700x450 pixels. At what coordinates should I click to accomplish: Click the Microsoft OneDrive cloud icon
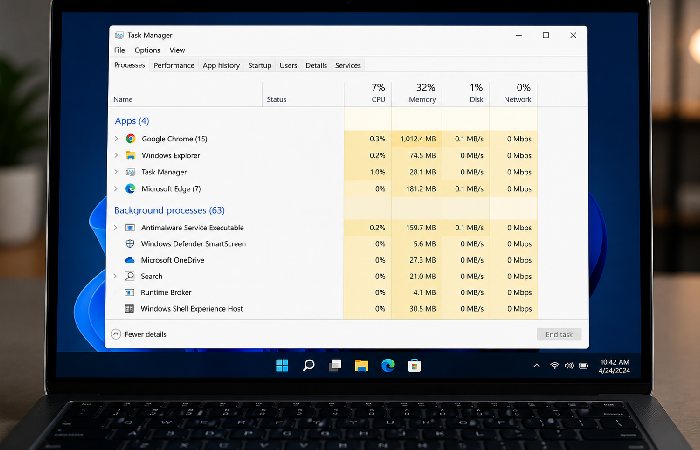point(129,260)
